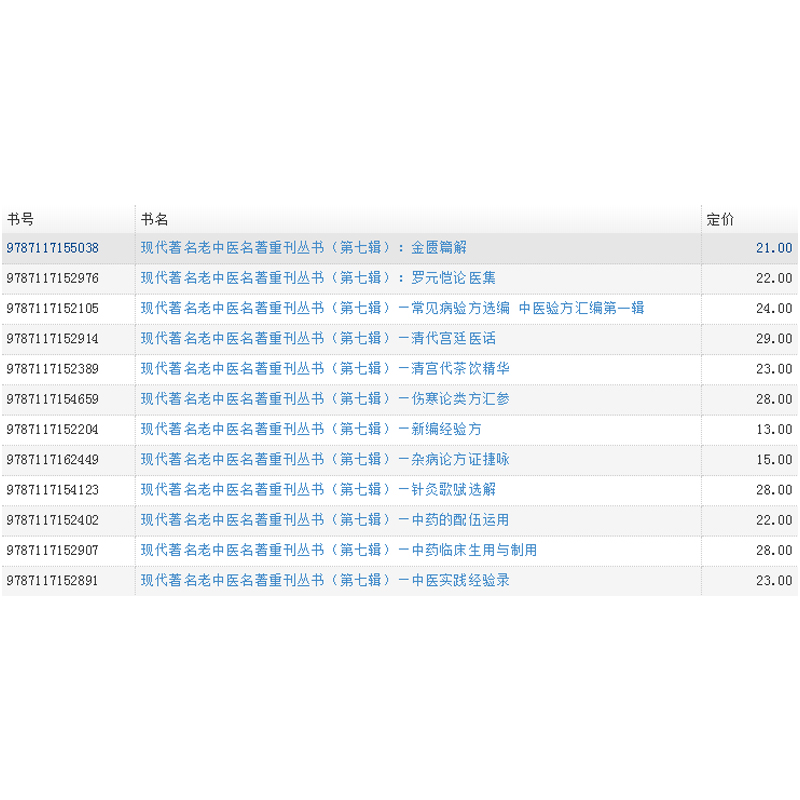
Task: Select ISBN 9787117152914
Action: (x=53, y=338)
